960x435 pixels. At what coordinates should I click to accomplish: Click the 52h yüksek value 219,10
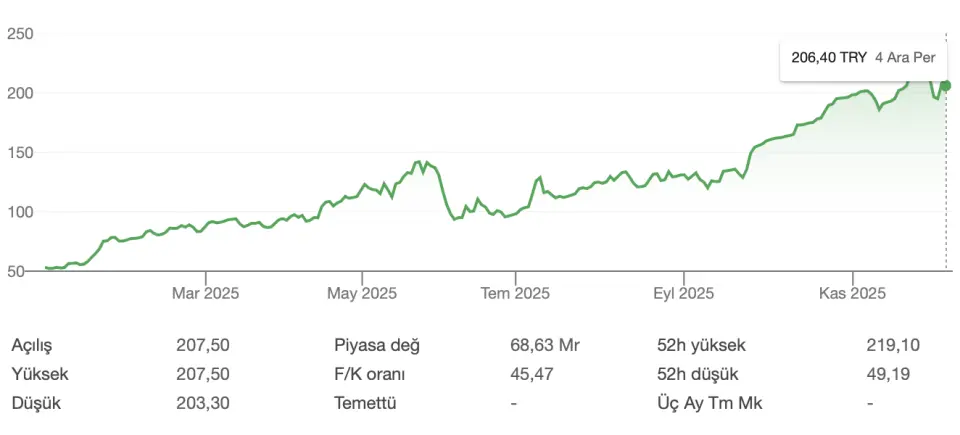[x=893, y=345]
